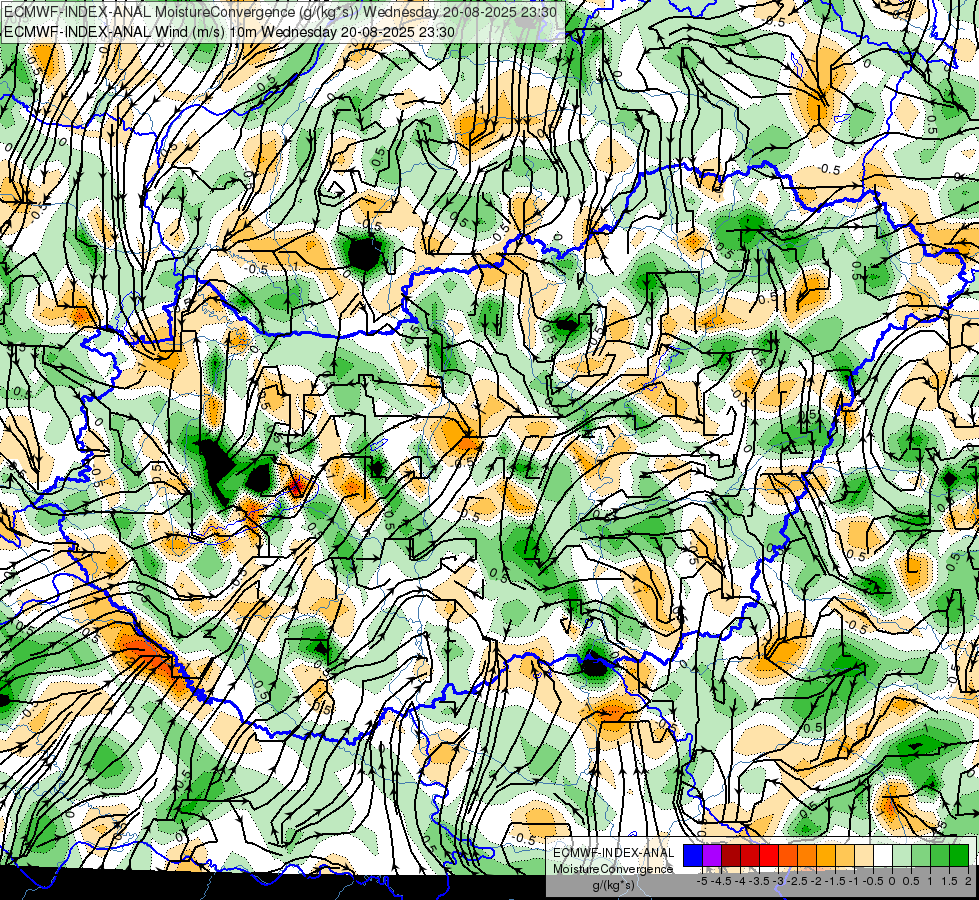Image resolution: width=979 pixels, height=900 pixels.
Task: Select the light orange swatch between -1.5 and -1
Action: pyautogui.click(x=845, y=856)
